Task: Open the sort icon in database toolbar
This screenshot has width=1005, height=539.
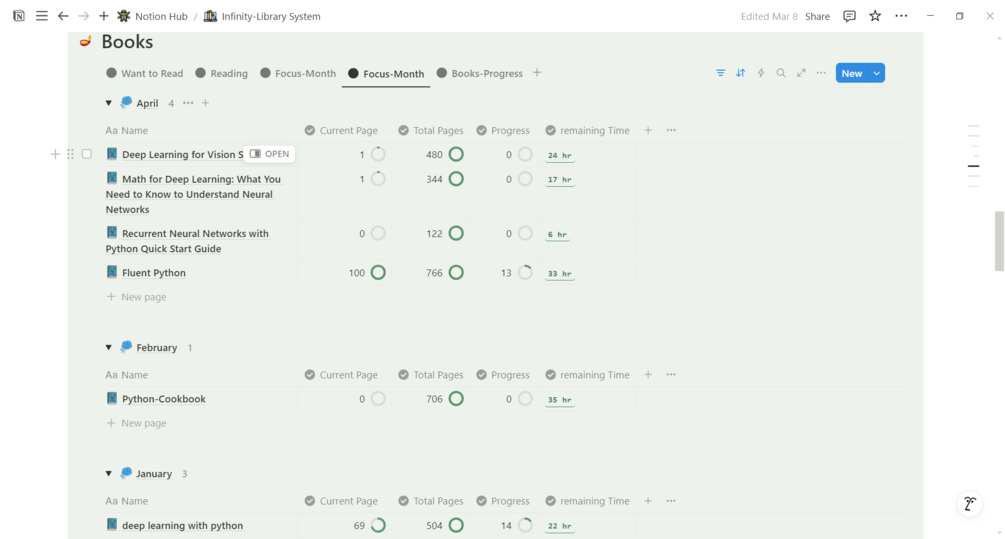Action: [740, 73]
